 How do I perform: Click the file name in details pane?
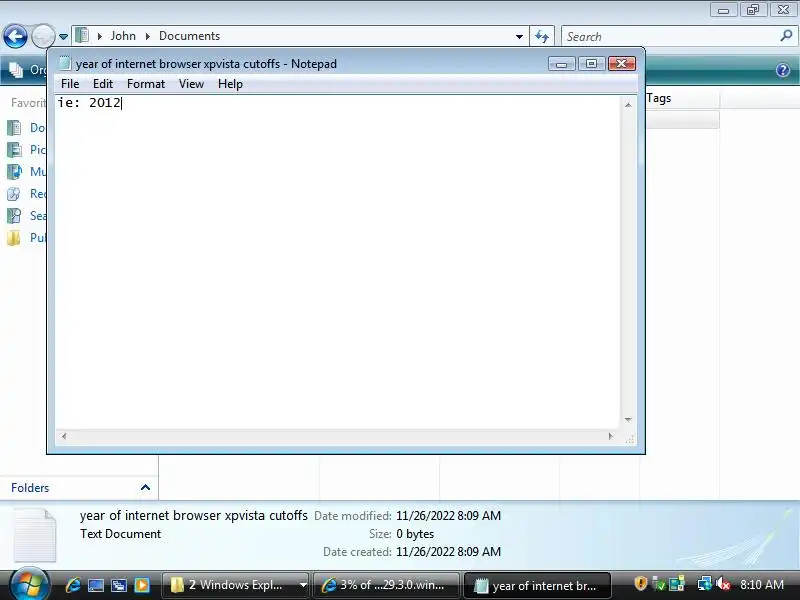(x=194, y=516)
